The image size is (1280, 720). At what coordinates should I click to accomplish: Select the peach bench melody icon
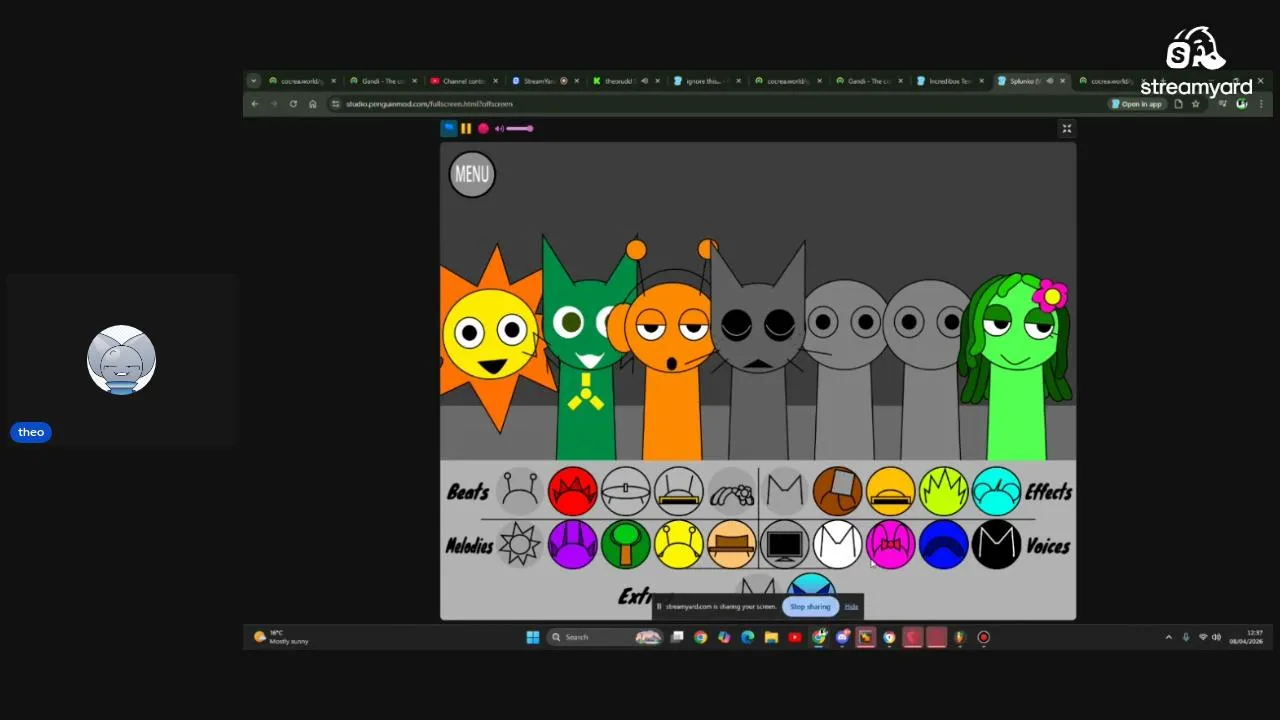732,545
